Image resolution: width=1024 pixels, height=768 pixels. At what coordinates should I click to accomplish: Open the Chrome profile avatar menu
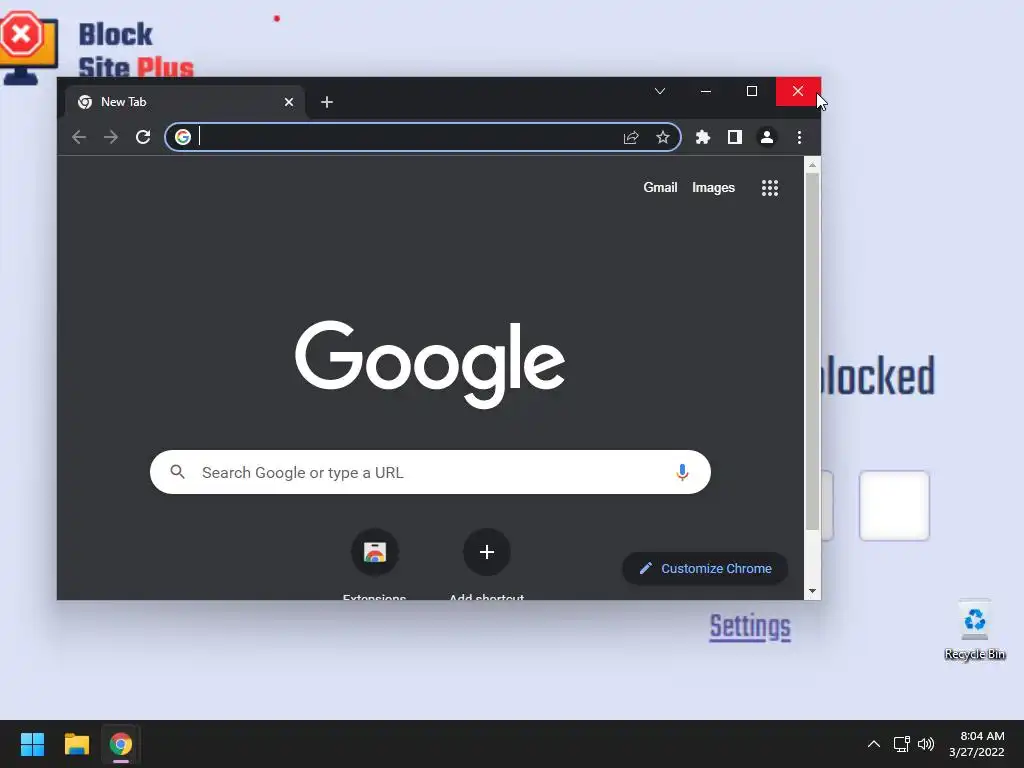[x=767, y=137]
